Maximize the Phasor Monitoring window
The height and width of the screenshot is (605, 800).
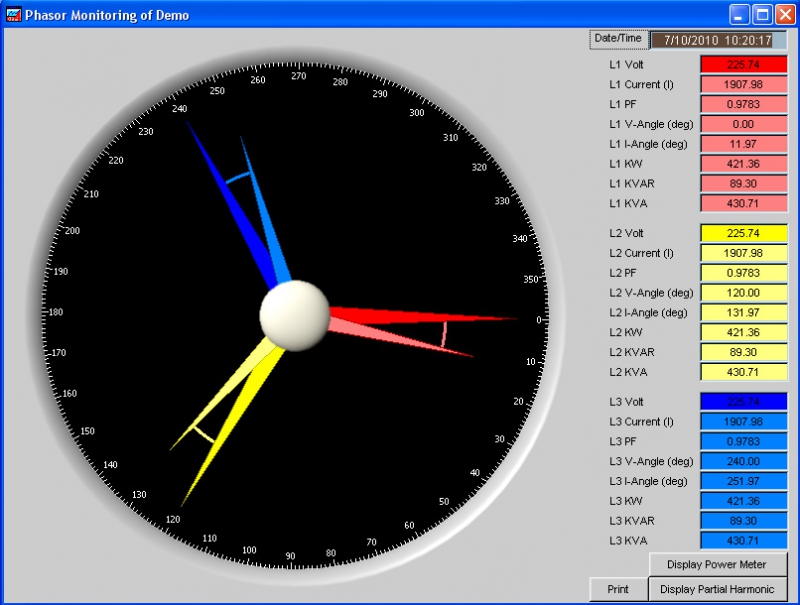tap(762, 15)
